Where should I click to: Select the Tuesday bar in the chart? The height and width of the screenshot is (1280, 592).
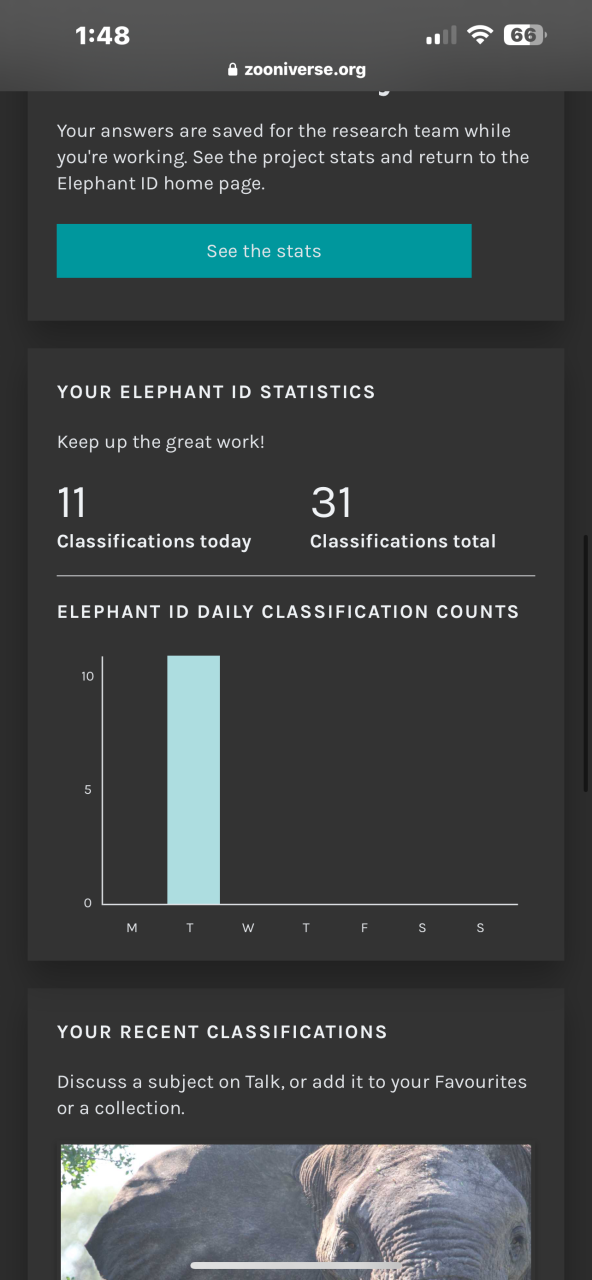pos(193,780)
